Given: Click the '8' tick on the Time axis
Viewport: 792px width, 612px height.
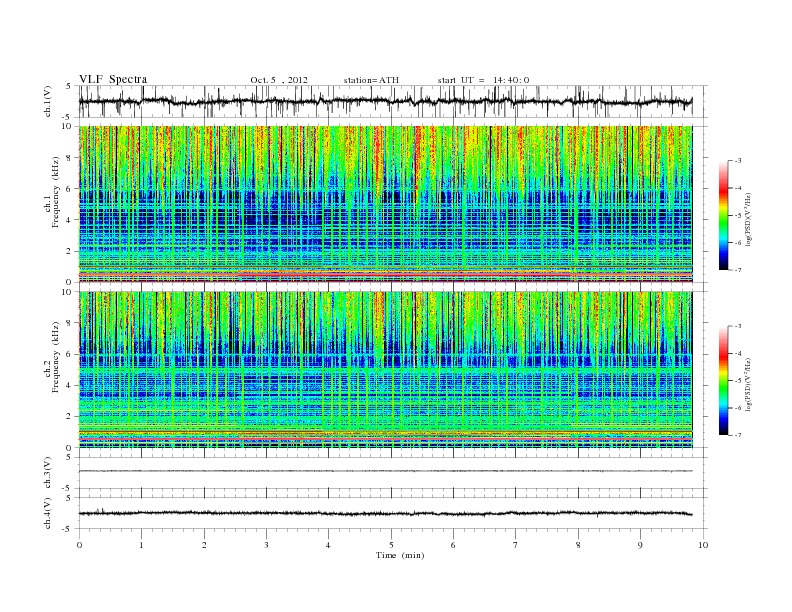Looking at the screenshot, I should click(578, 545).
